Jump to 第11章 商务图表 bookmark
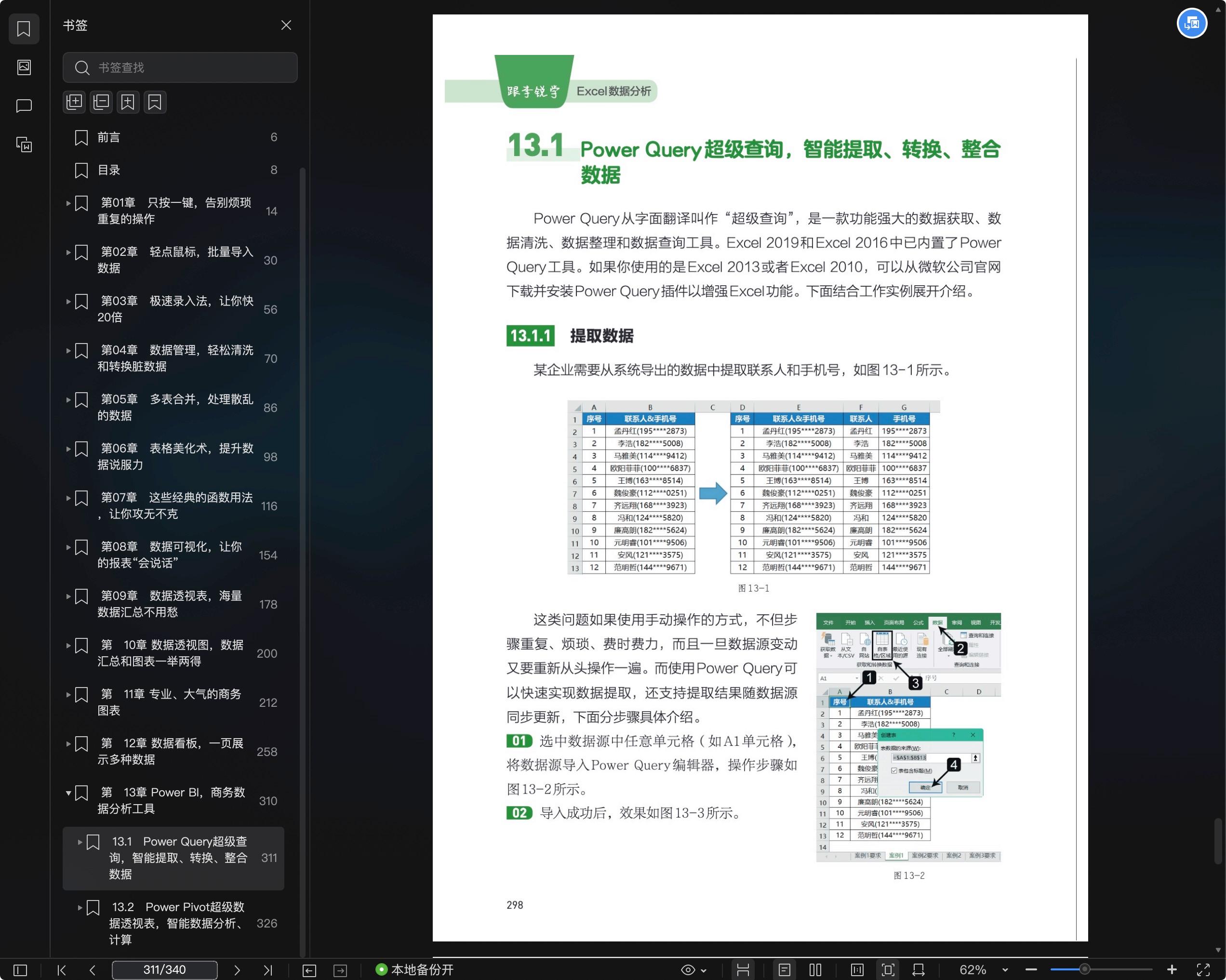The image size is (1226, 980). pyautogui.click(x=173, y=702)
